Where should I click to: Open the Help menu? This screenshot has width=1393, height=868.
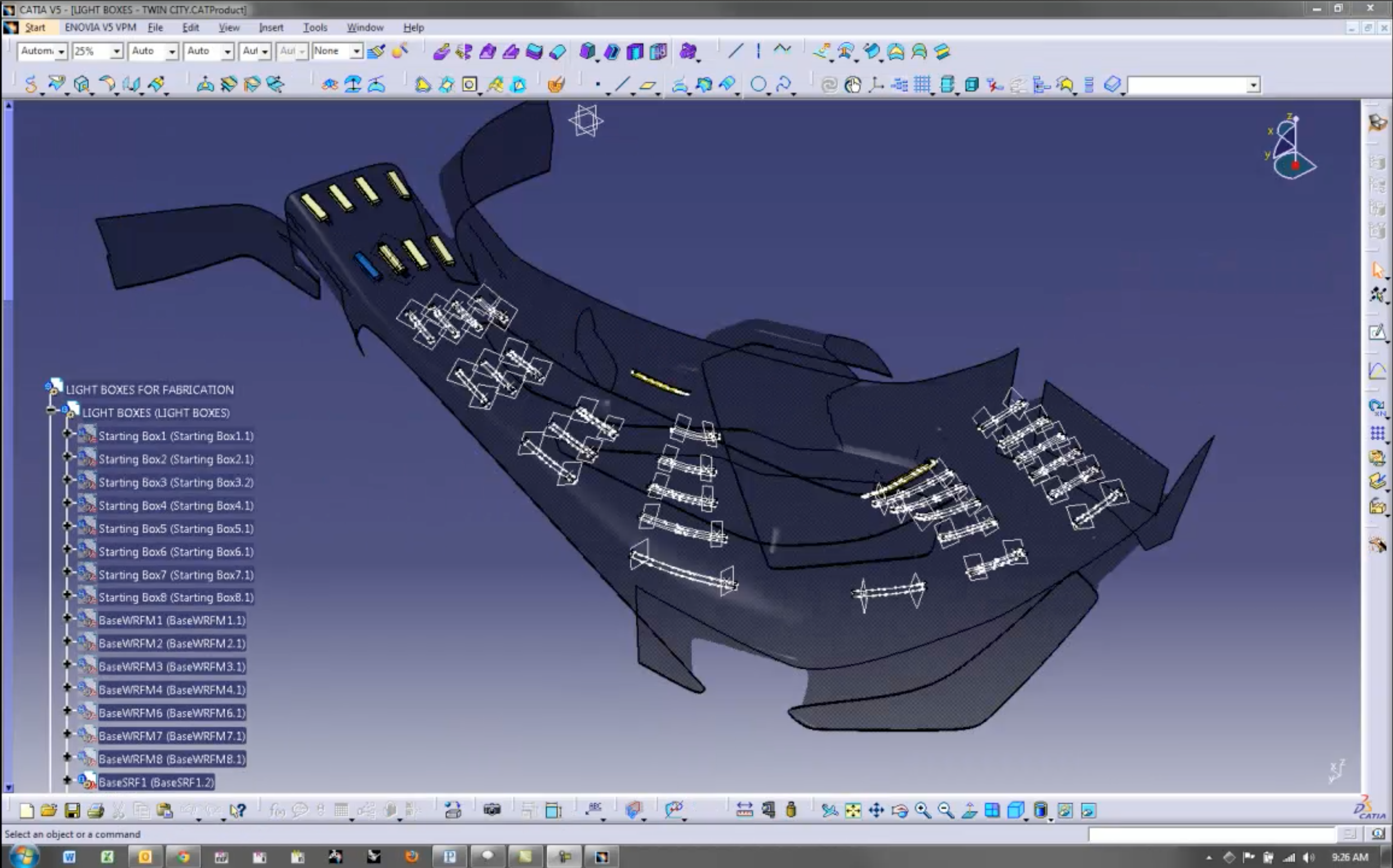pyautogui.click(x=413, y=27)
